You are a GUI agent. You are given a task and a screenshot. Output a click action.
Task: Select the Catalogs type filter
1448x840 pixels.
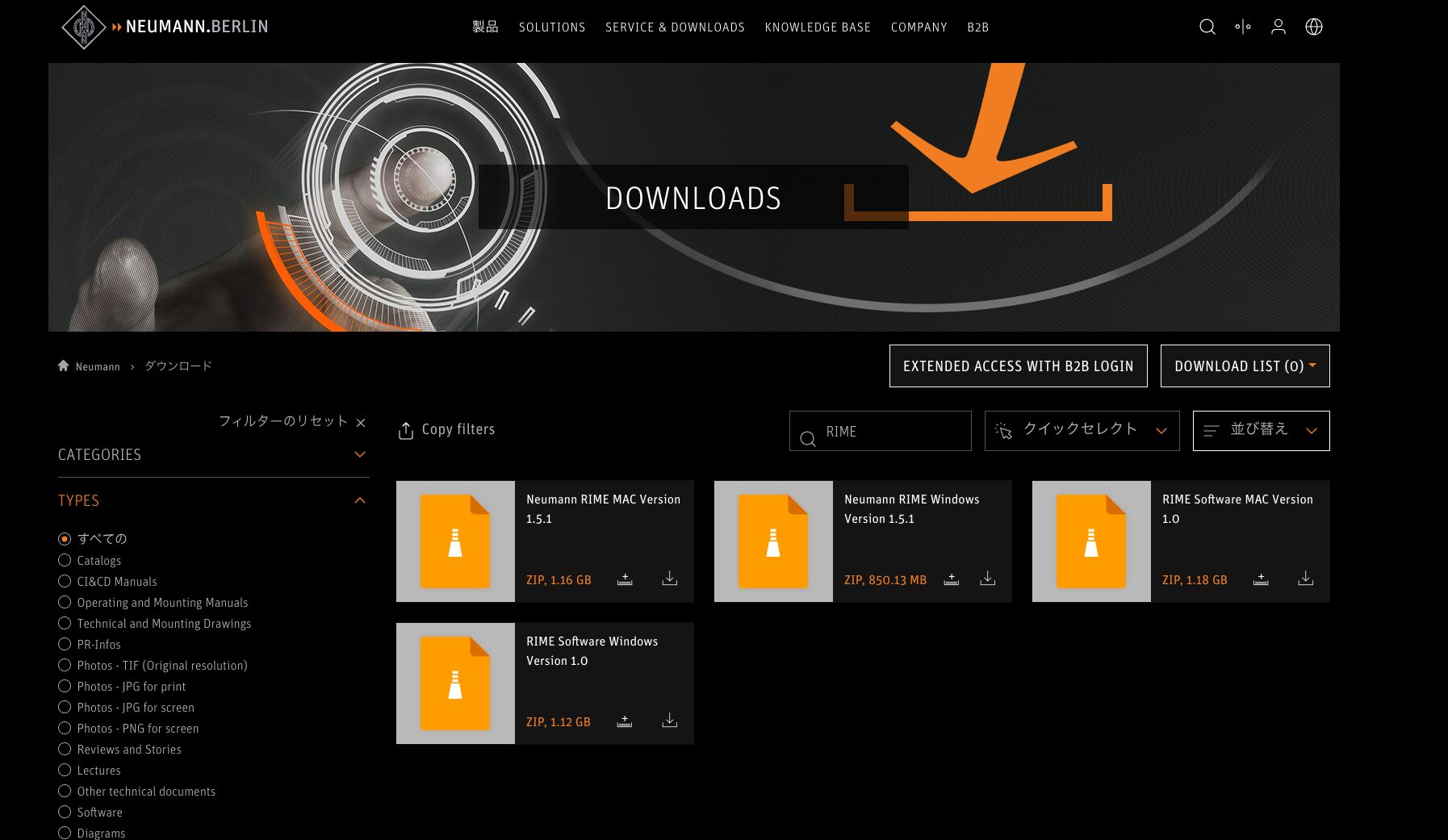coord(65,560)
